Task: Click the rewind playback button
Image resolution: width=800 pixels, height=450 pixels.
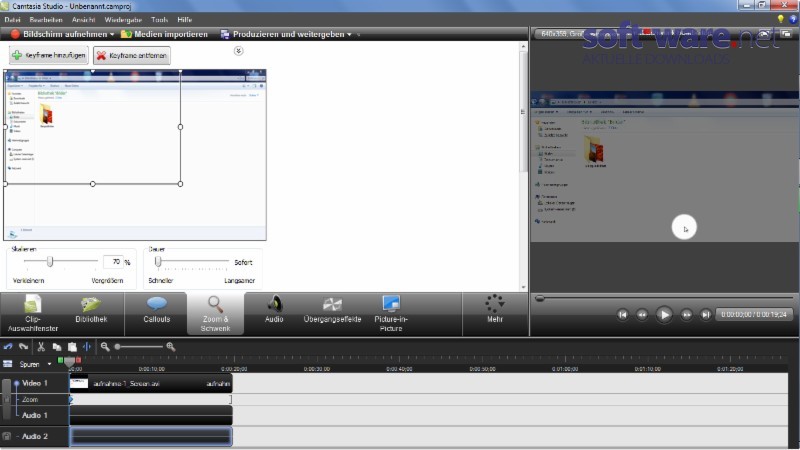Action: 642,314
